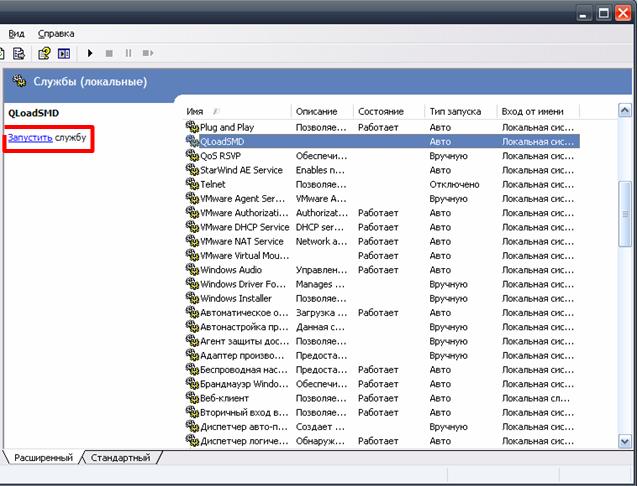
Task: Click the vertical scrollbar thumb
Action: (625, 214)
